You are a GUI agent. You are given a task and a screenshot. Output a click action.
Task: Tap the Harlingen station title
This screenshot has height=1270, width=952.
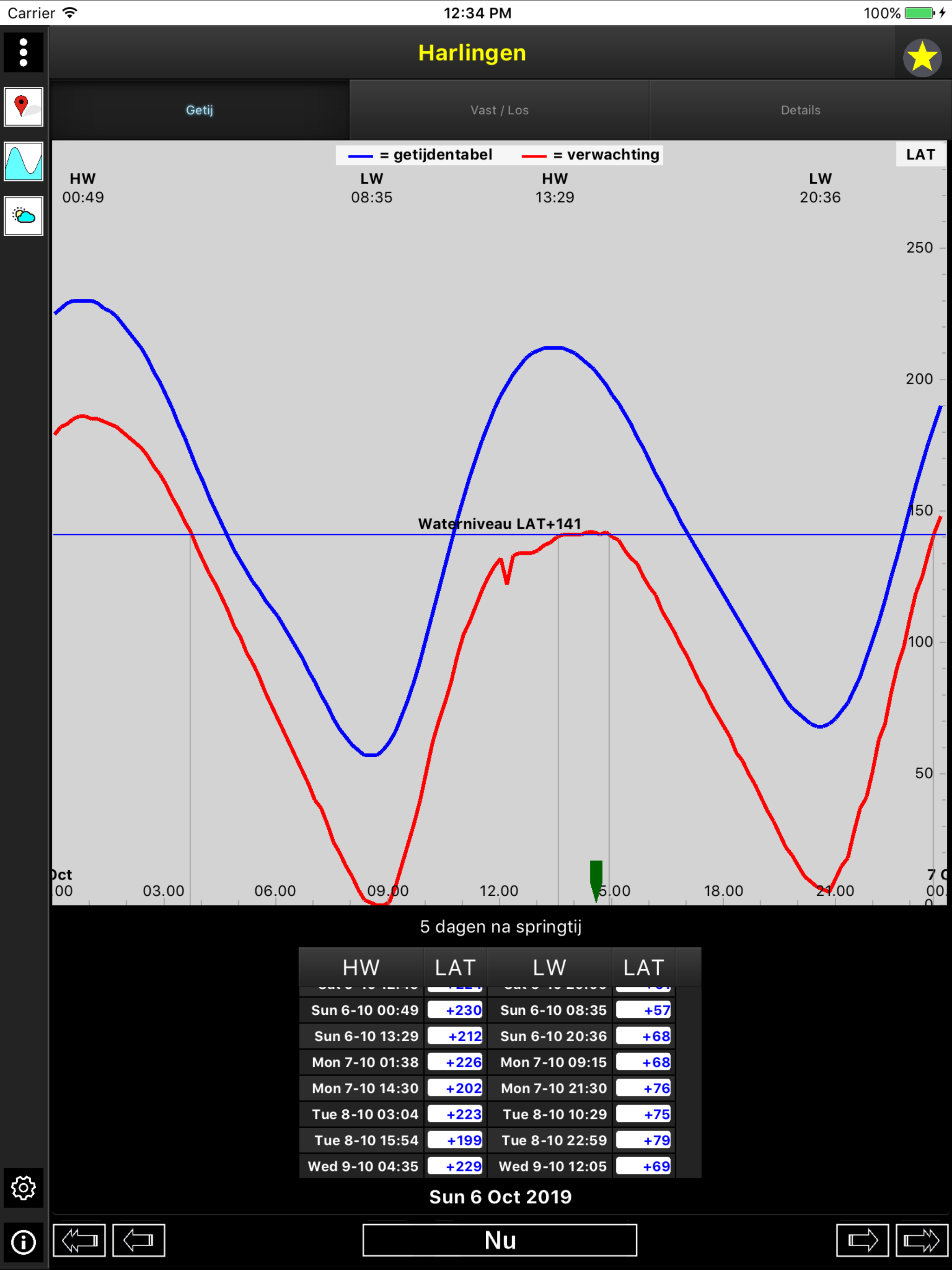pyautogui.click(x=472, y=53)
